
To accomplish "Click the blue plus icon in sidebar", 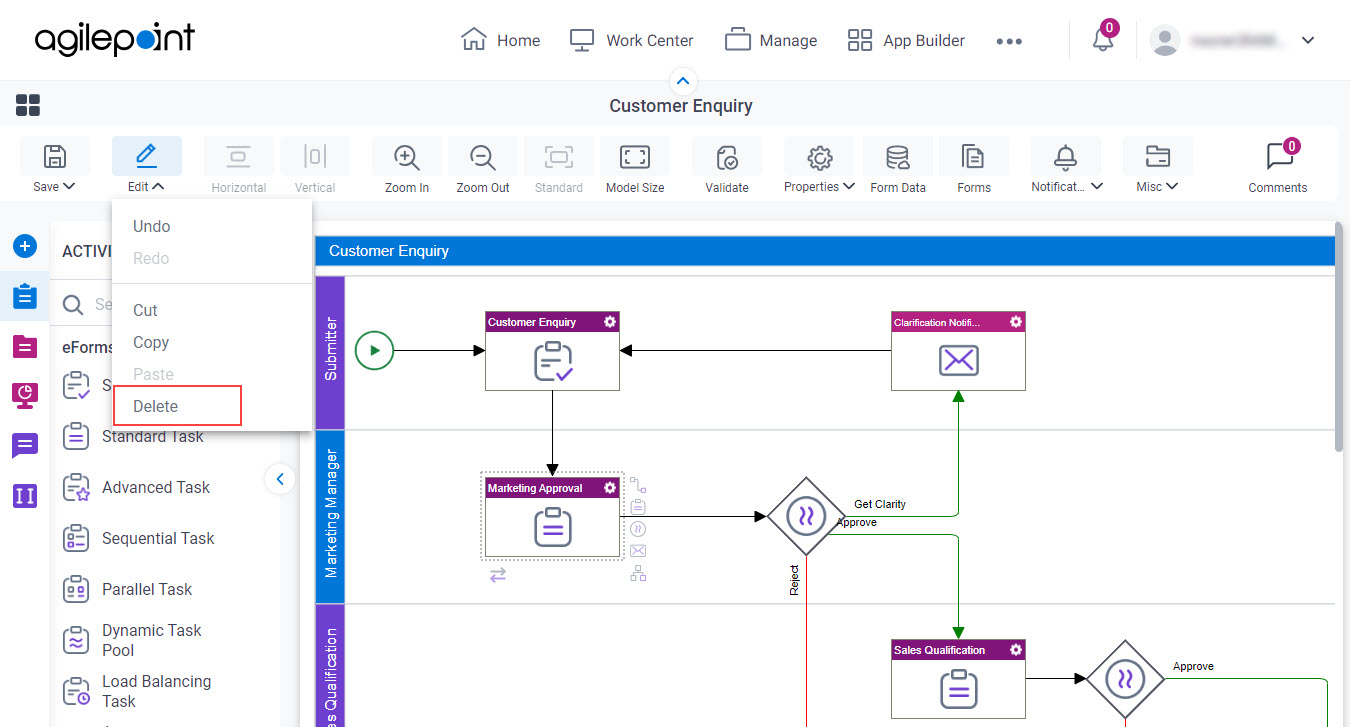I will pos(25,246).
